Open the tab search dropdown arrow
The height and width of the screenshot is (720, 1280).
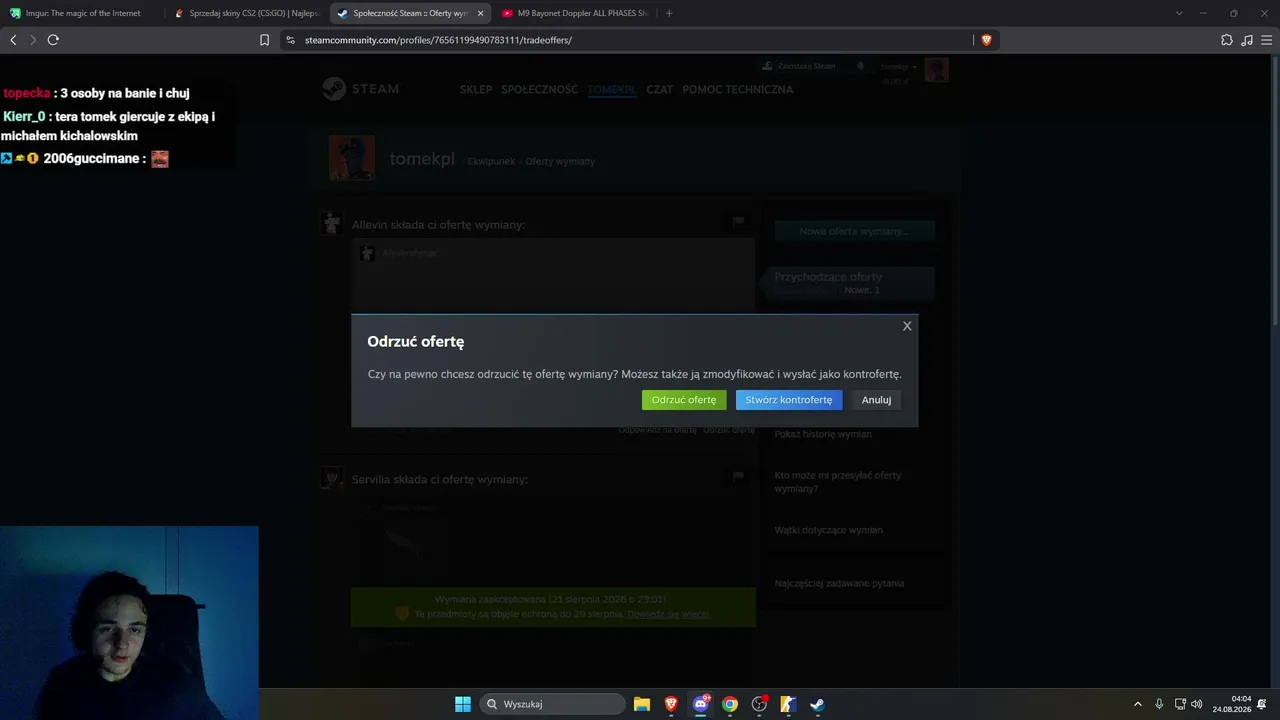coord(1179,13)
